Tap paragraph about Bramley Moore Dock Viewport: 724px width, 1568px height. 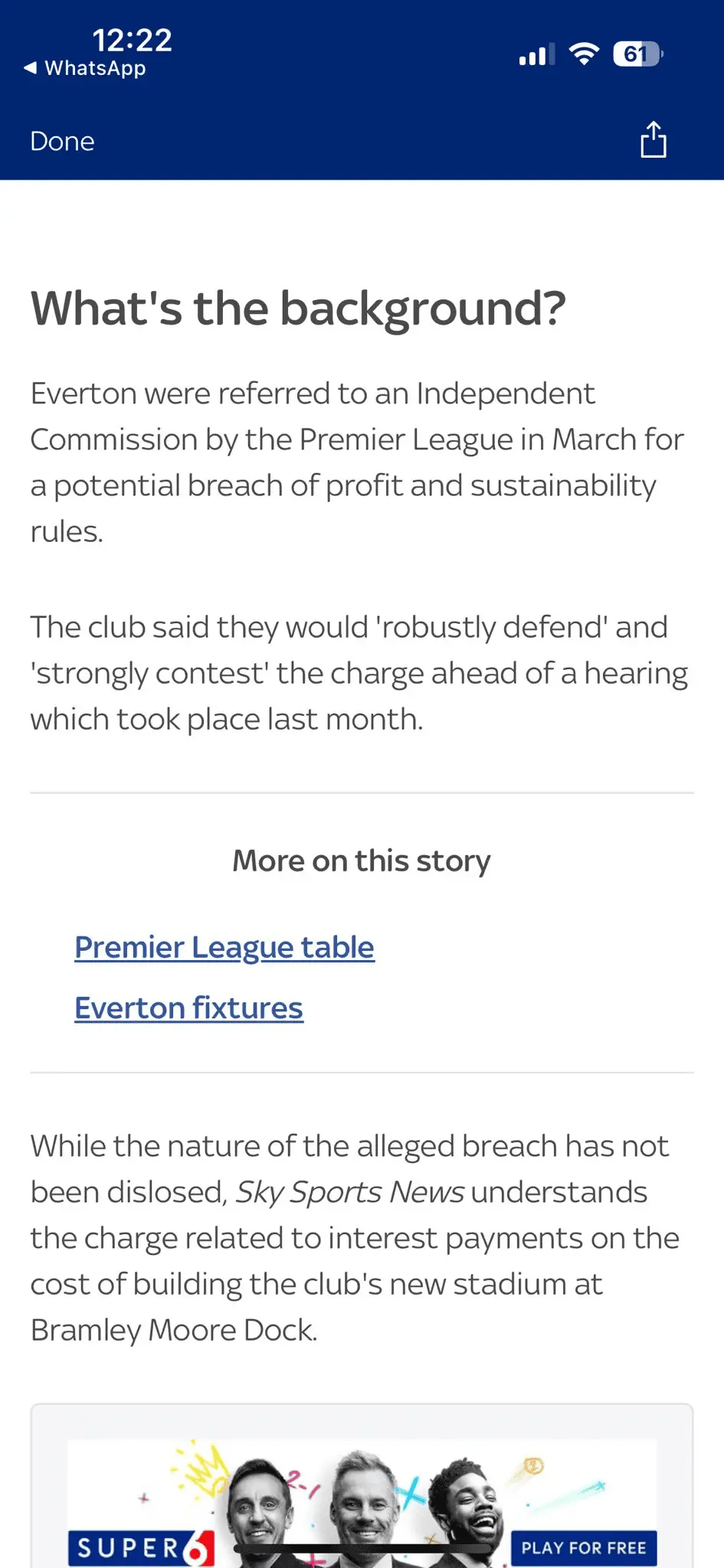tap(355, 1238)
